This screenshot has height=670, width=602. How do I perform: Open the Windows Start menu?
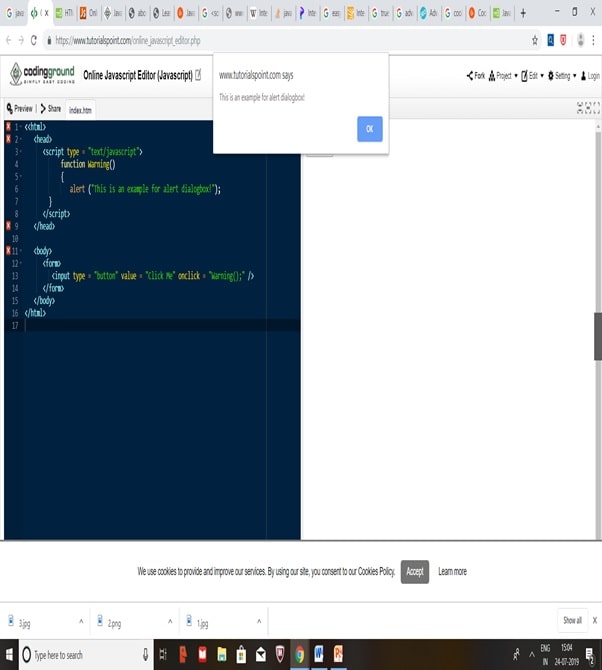(9, 654)
